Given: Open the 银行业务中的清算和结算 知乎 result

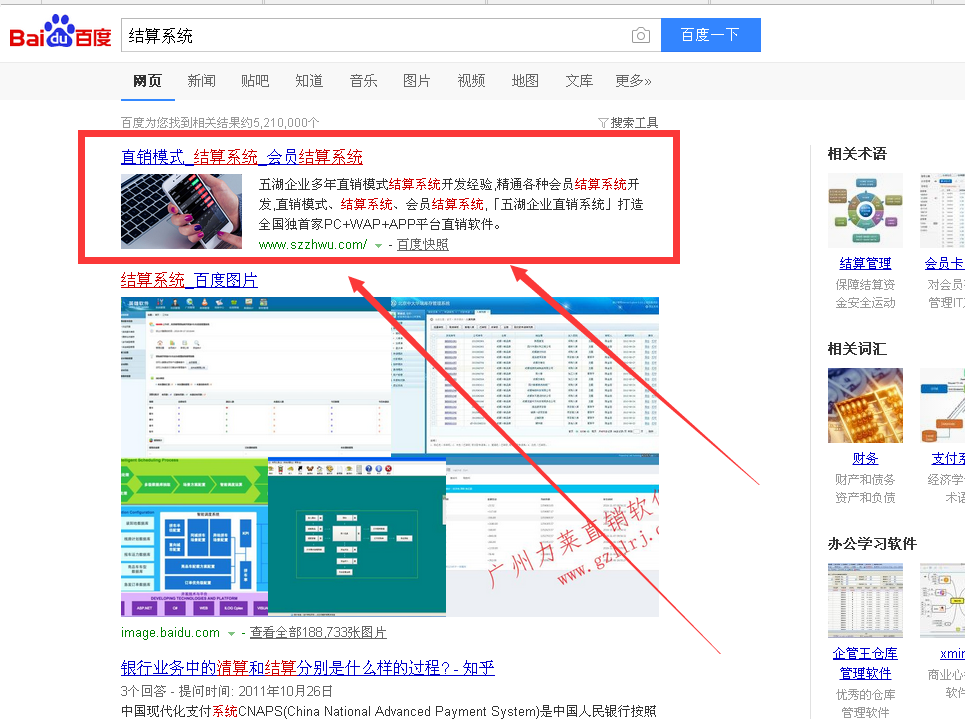Looking at the screenshot, I should click(308, 668).
